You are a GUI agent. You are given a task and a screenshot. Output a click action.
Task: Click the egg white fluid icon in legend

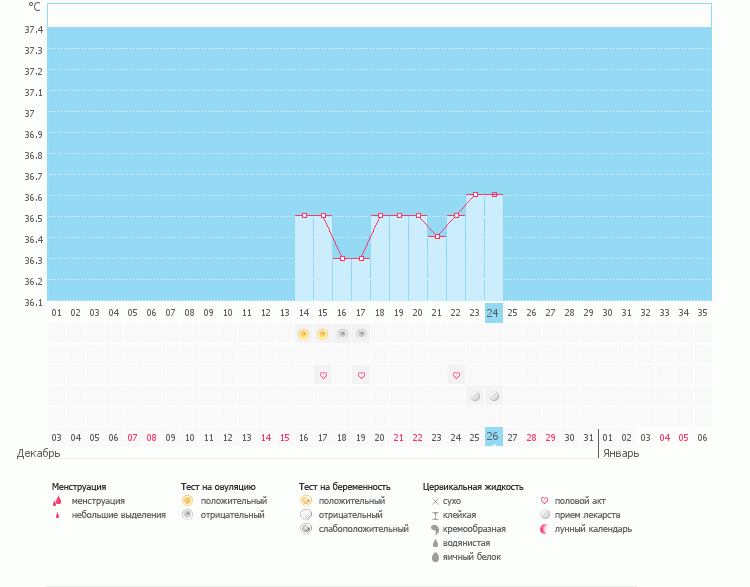[x=435, y=557]
